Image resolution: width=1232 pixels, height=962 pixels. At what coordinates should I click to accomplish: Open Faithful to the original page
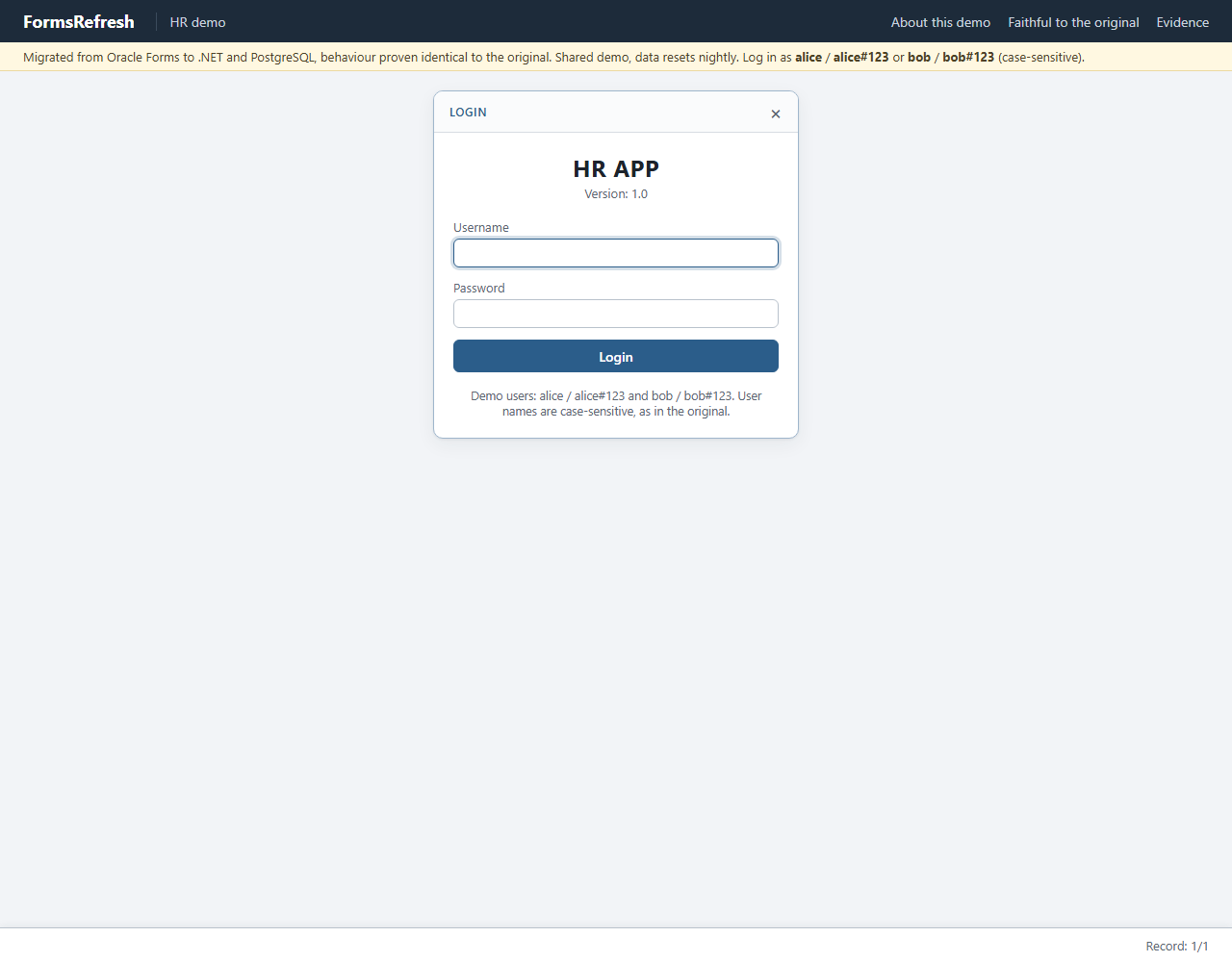(1073, 22)
